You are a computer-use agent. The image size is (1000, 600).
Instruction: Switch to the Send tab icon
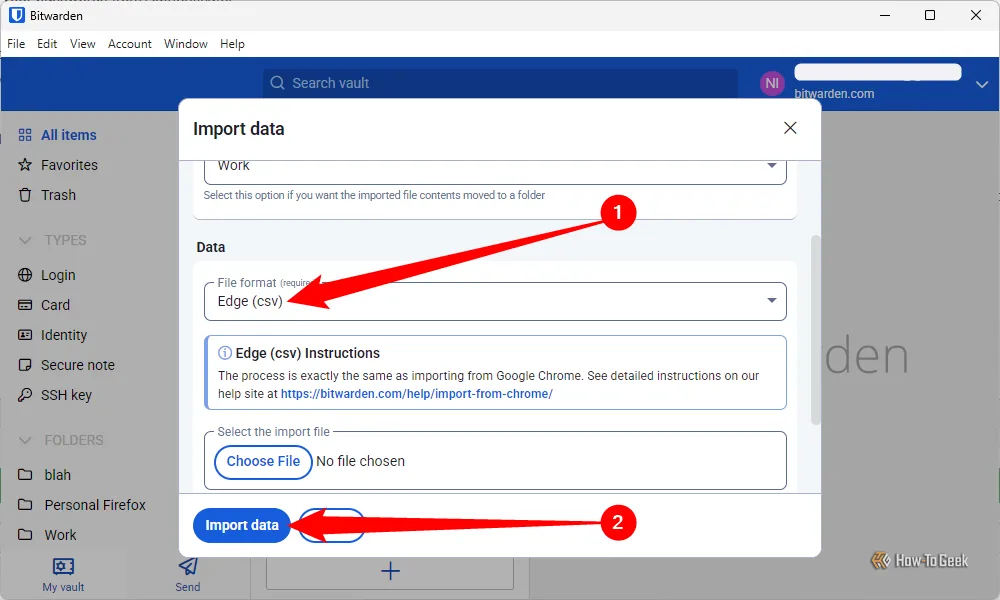click(x=187, y=566)
